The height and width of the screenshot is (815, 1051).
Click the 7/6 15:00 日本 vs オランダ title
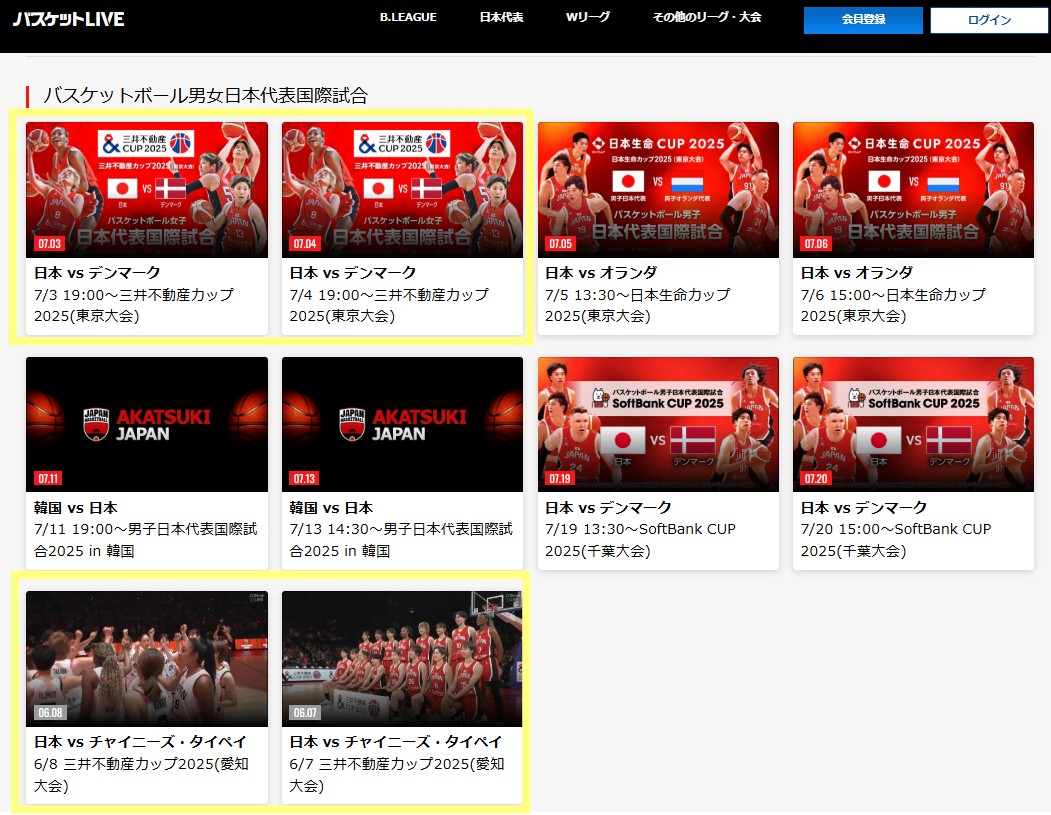click(857, 273)
